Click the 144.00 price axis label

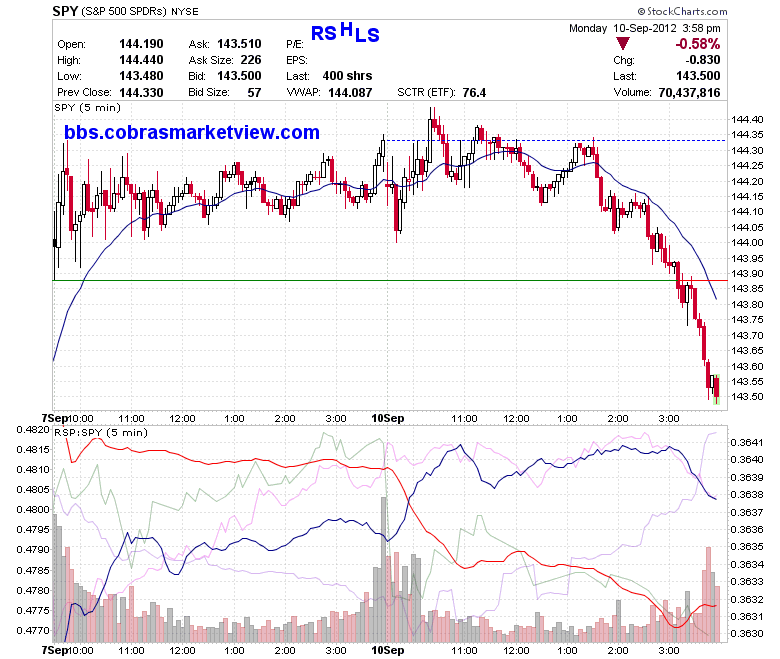(747, 243)
